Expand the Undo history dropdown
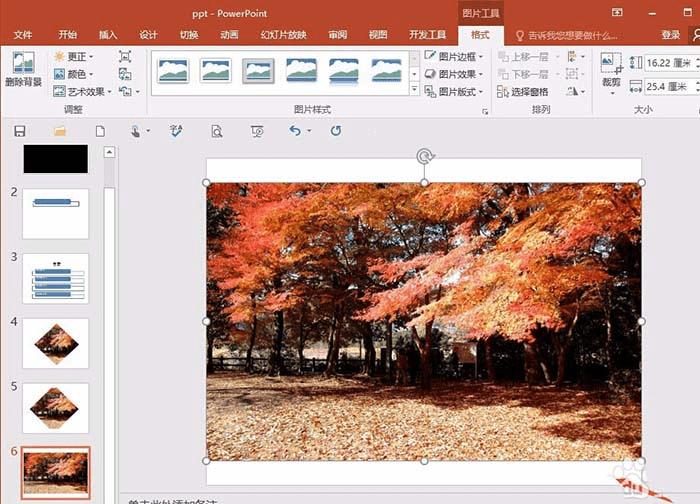Image resolution: width=700 pixels, height=504 pixels. (x=309, y=131)
